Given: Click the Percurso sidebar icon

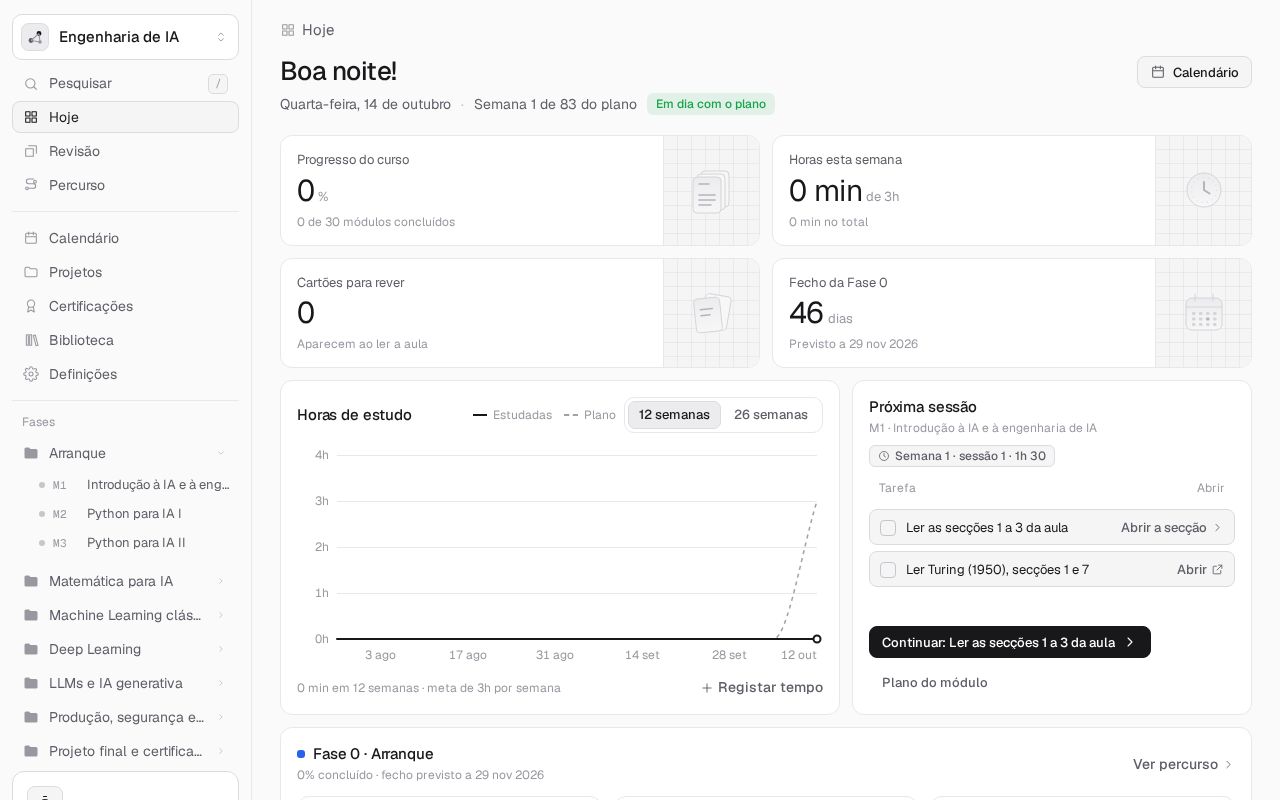Looking at the screenshot, I should [x=31, y=185].
